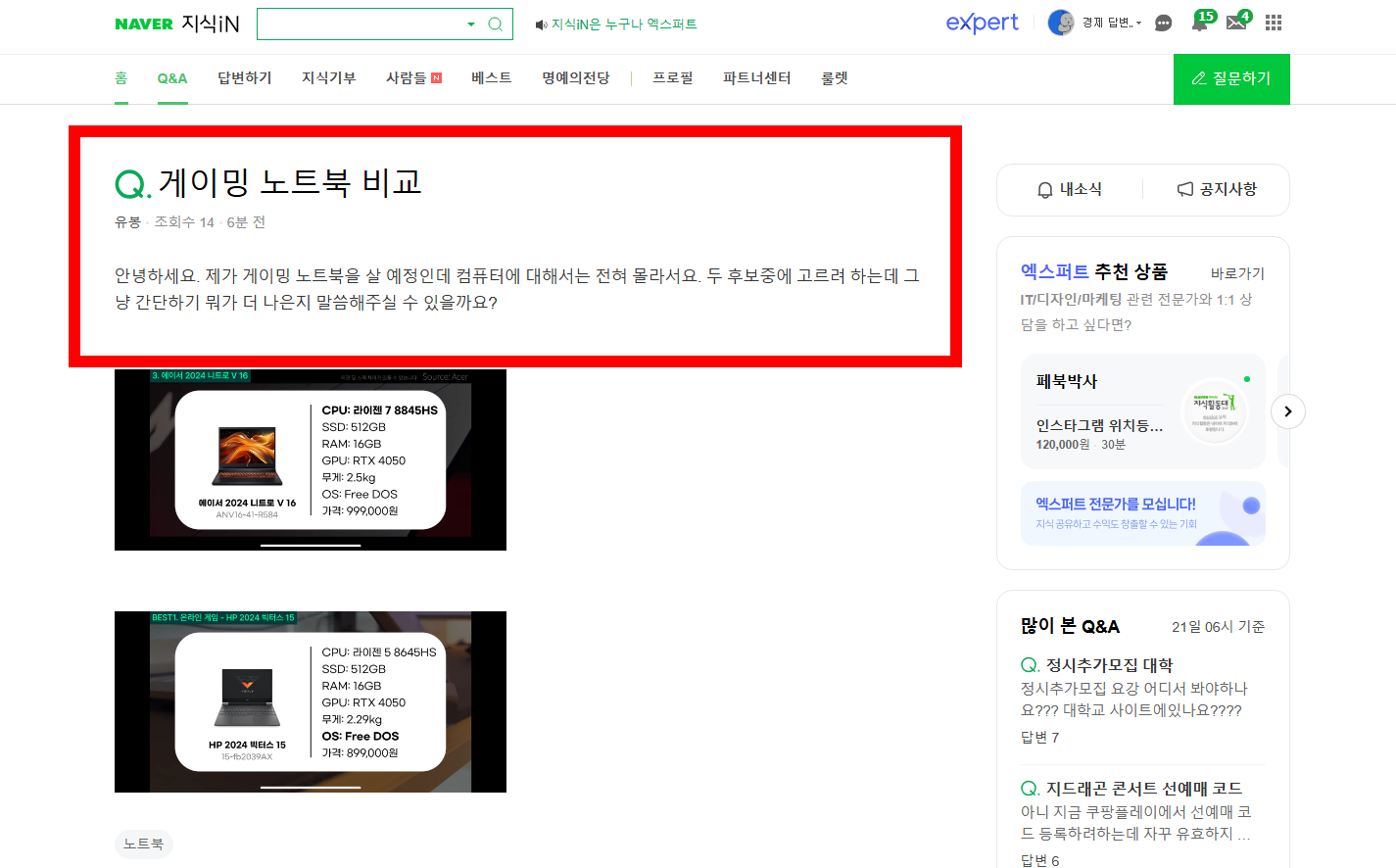Viewport: 1396px width, 868px height.
Task: Open 내소식 with bell icon
Action: pyautogui.click(x=1070, y=189)
